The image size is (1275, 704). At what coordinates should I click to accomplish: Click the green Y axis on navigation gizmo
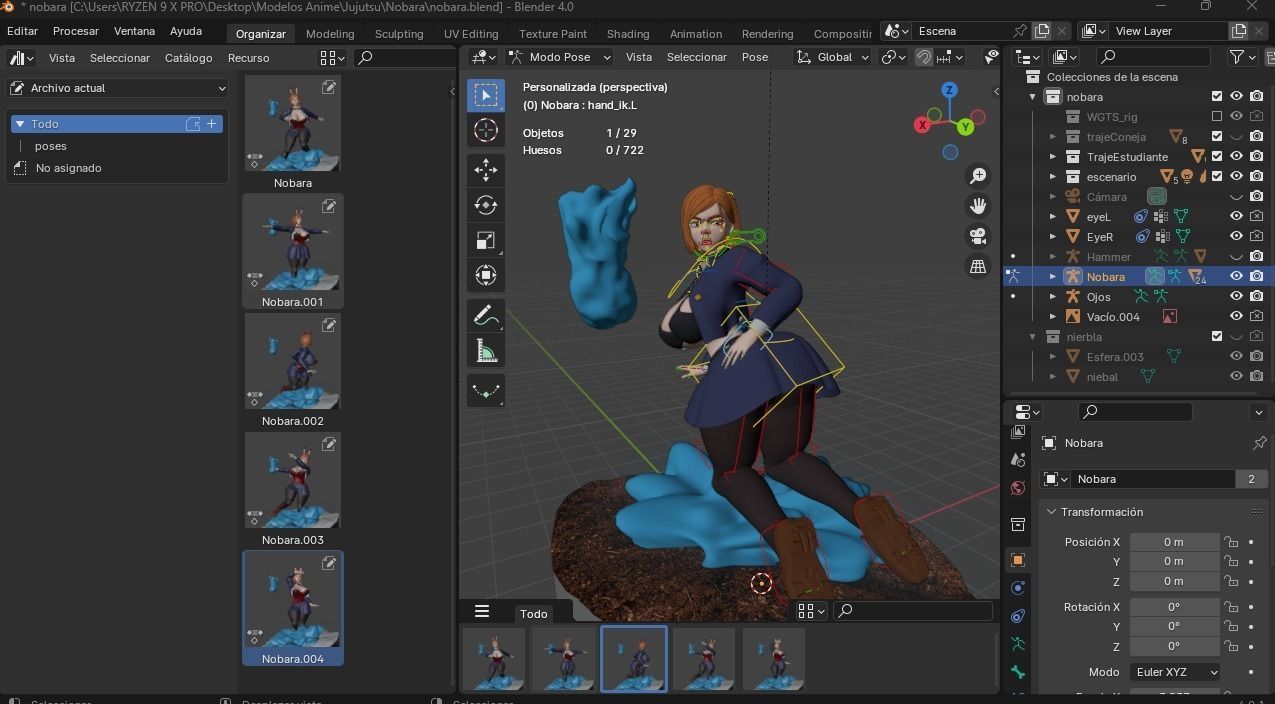click(966, 127)
